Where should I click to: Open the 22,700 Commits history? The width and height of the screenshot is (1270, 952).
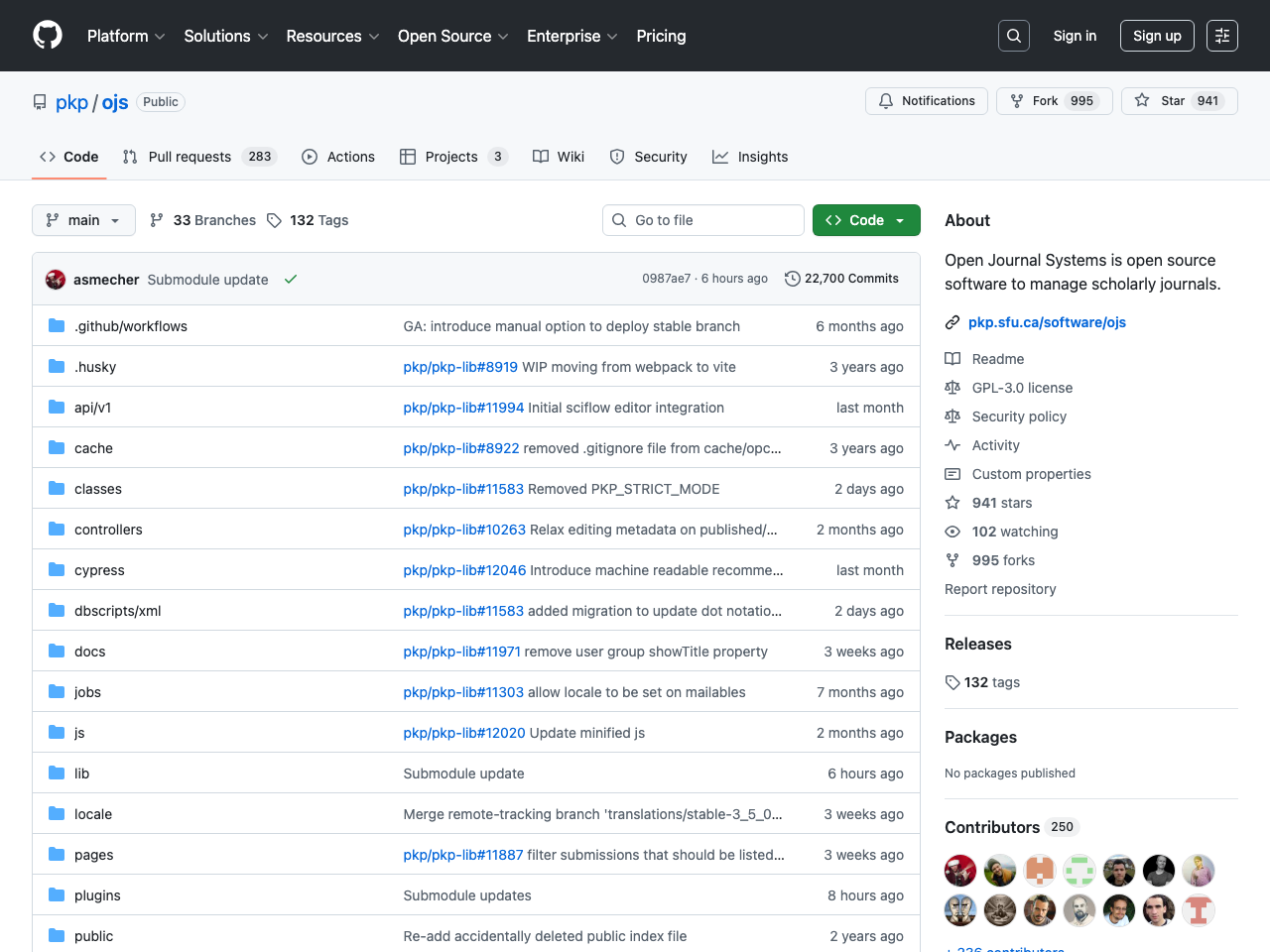click(841, 279)
